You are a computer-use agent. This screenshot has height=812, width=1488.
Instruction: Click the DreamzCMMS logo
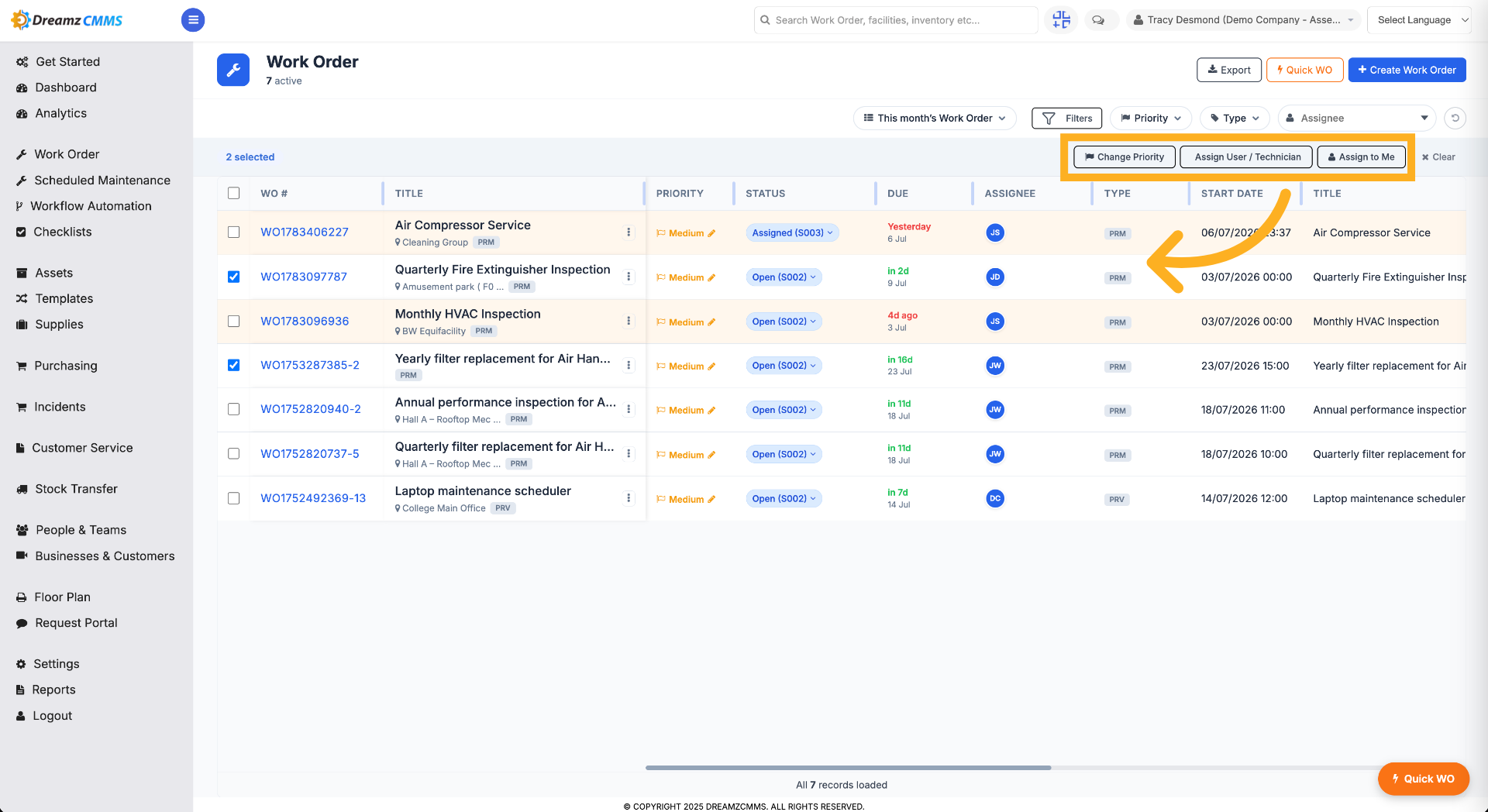pyautogui.click(x=67, y=20)
